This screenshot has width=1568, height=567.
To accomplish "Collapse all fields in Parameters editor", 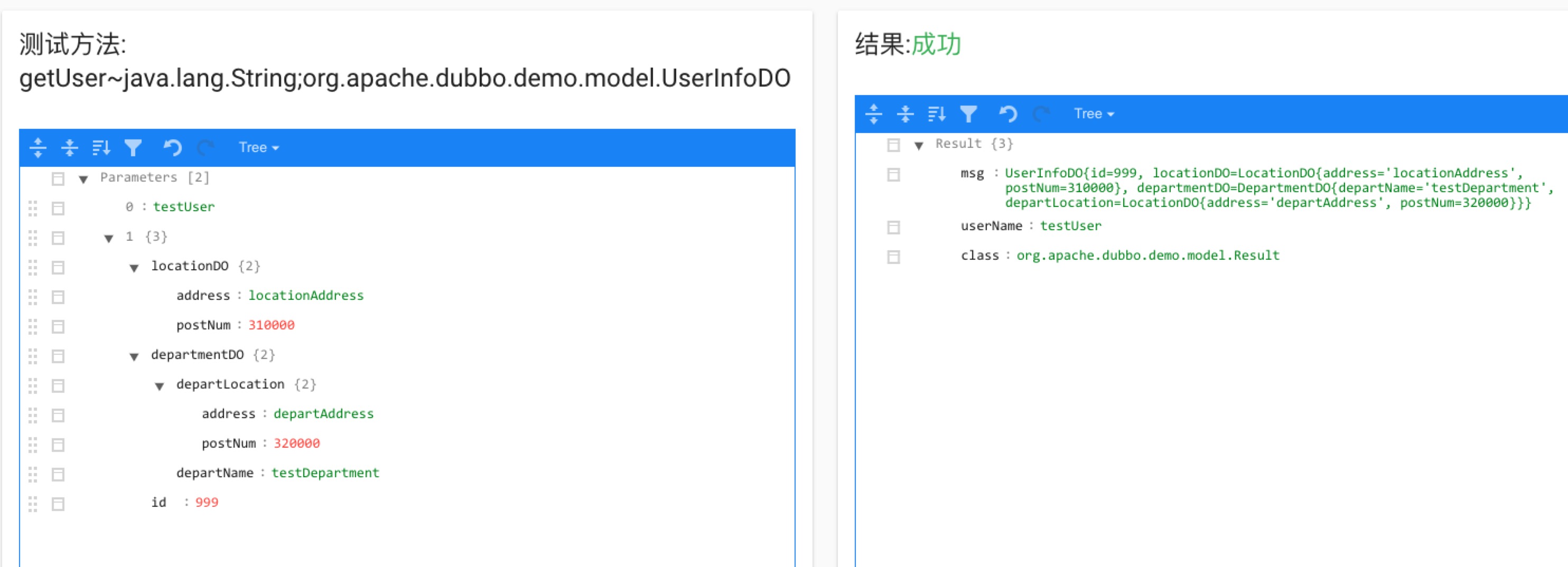I will click(x=70, y=148).
